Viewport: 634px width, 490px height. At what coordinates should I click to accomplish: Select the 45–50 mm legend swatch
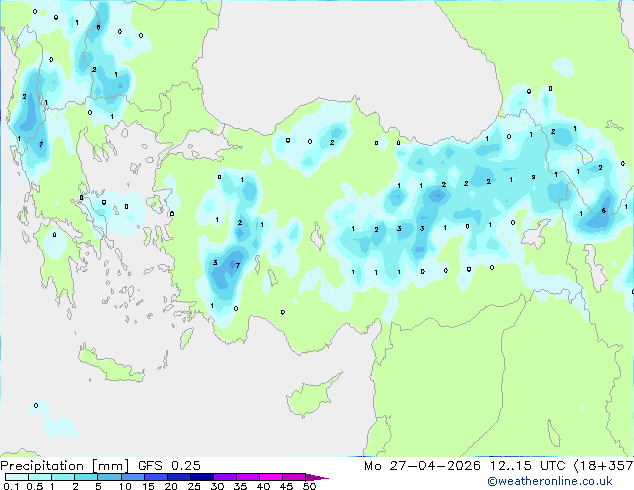294,477
